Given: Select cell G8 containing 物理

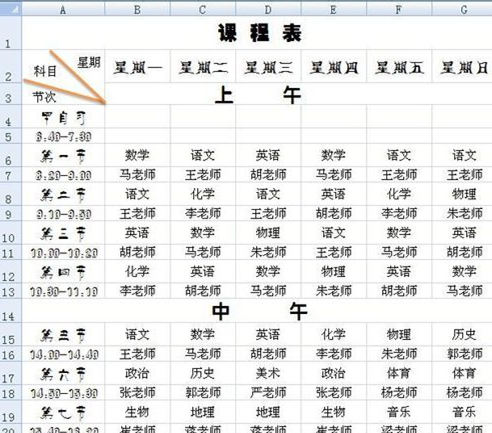Looking at the screenshot, I should [462, 194].
